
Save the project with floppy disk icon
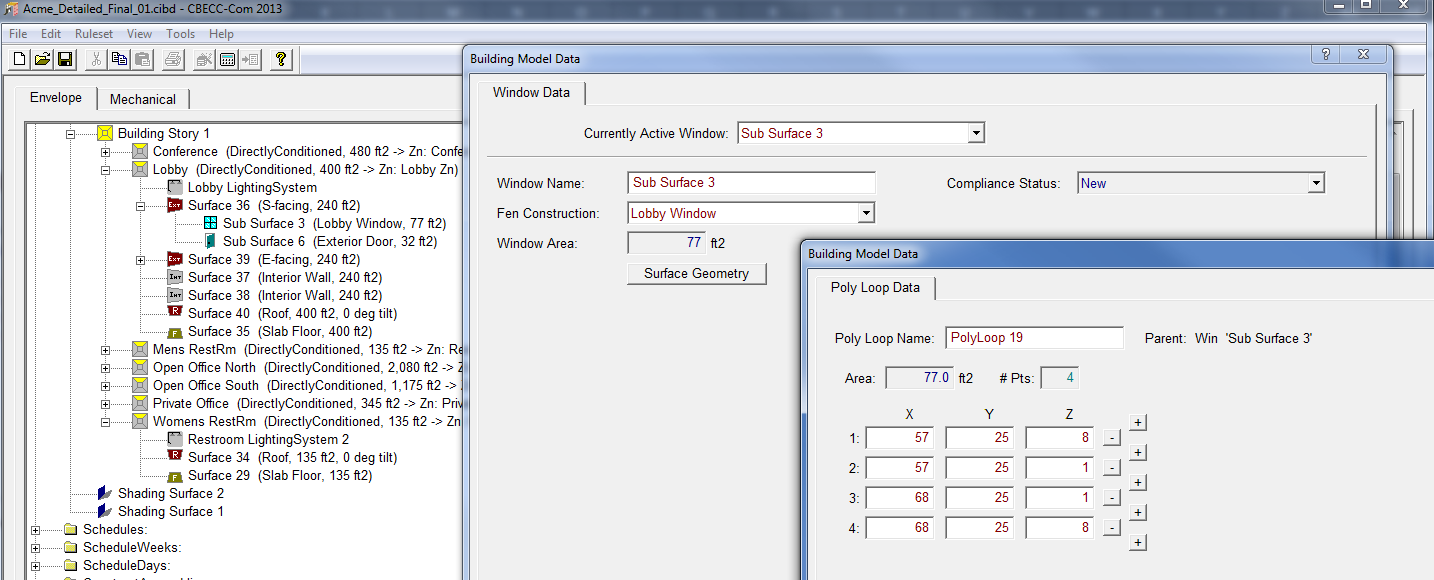click(x=65, y=59)
